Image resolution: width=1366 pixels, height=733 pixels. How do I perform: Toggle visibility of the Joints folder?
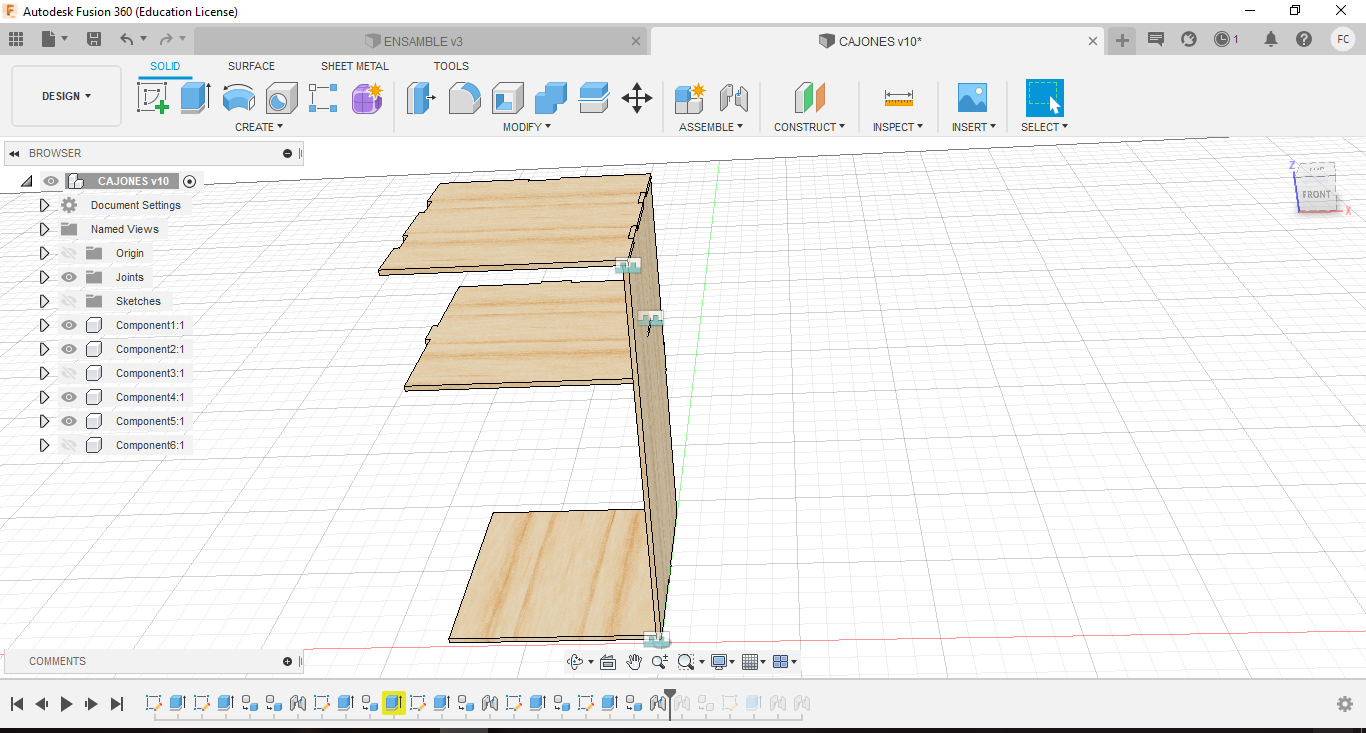pos(69,277)
